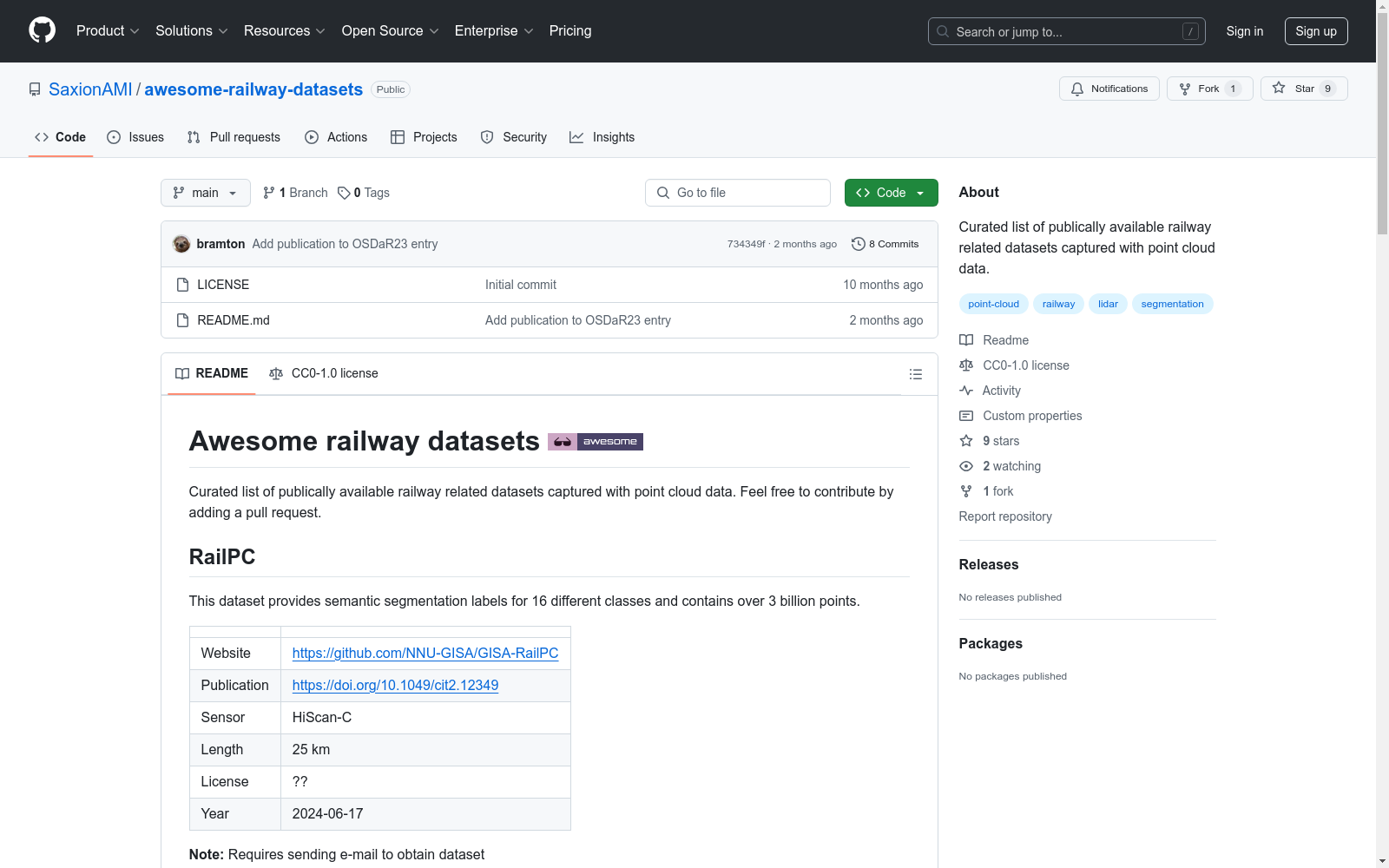Click the tag icon beside 0 Tags
The image size is (1389, 868).
[344, 193]
